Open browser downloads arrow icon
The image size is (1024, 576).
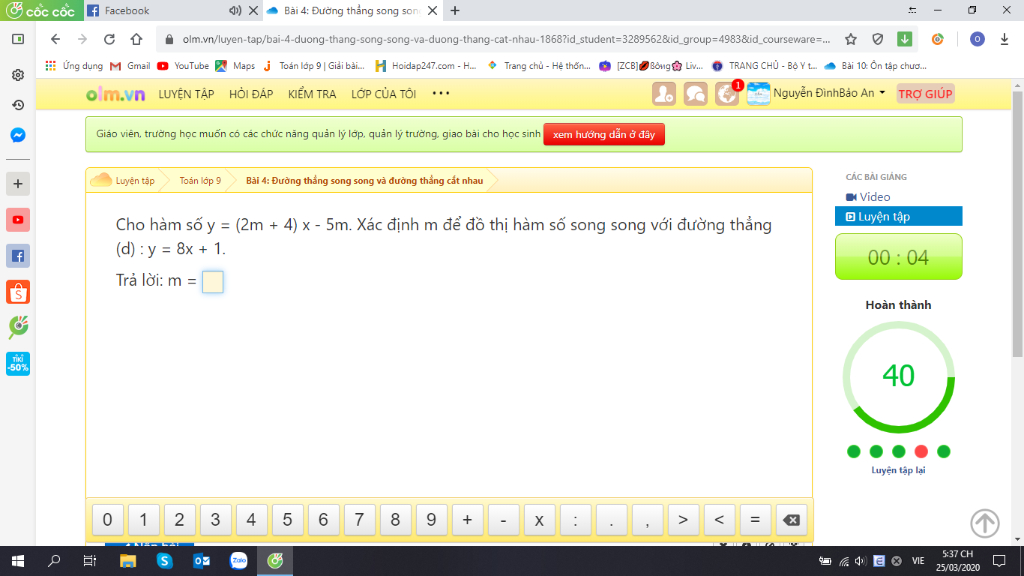pos(1004,39)
